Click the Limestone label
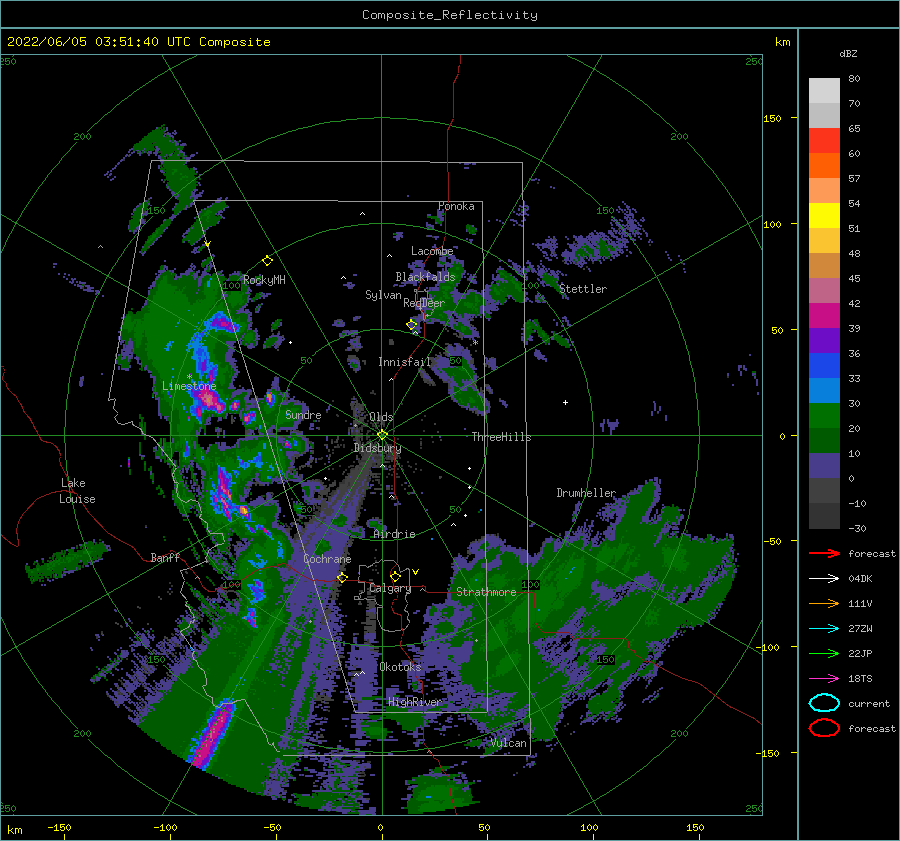This screenshot has width=900, height=841. [189, 386]
